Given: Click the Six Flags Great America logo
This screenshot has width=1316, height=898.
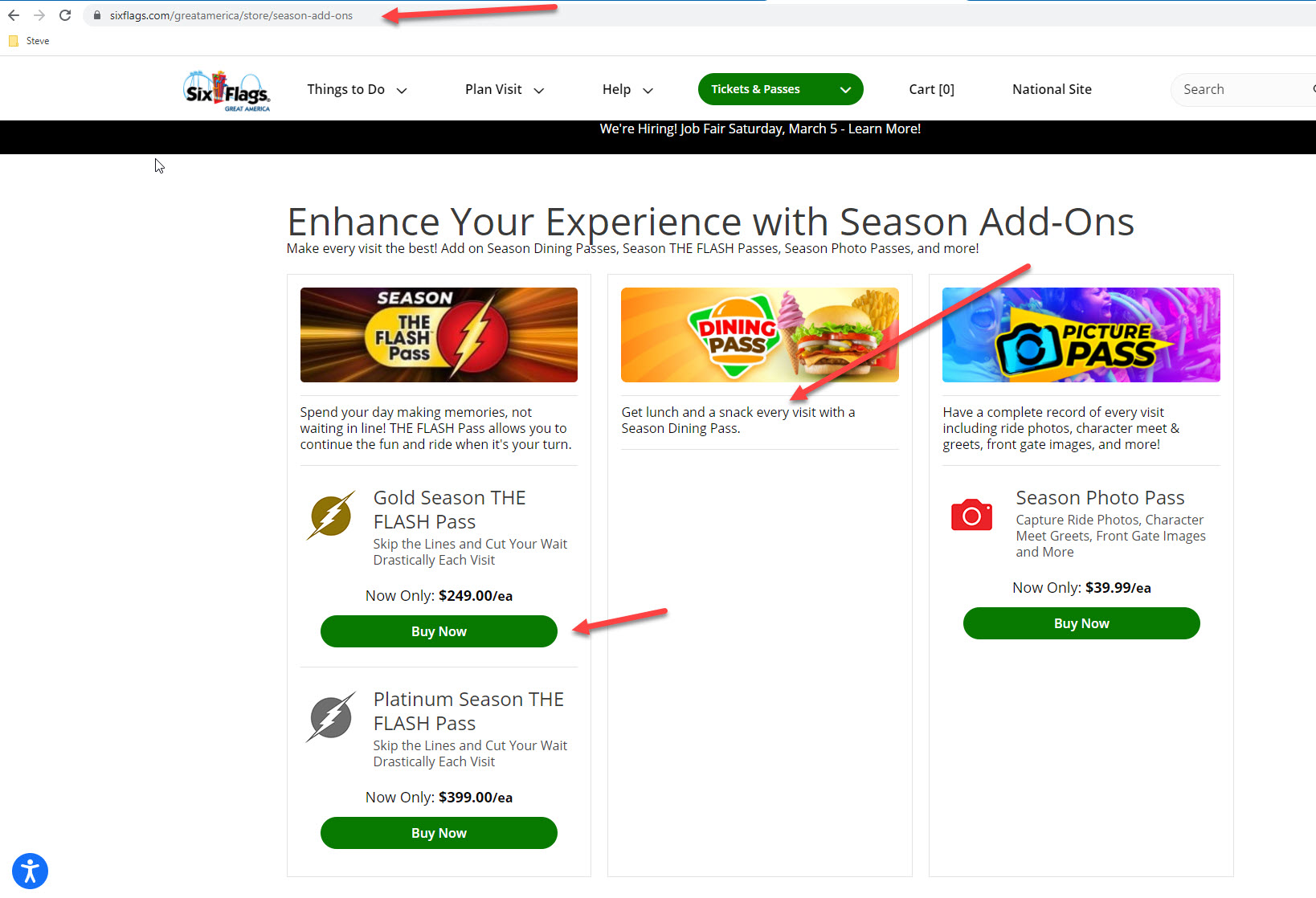Looking at the screenshot, I should 227,91.
